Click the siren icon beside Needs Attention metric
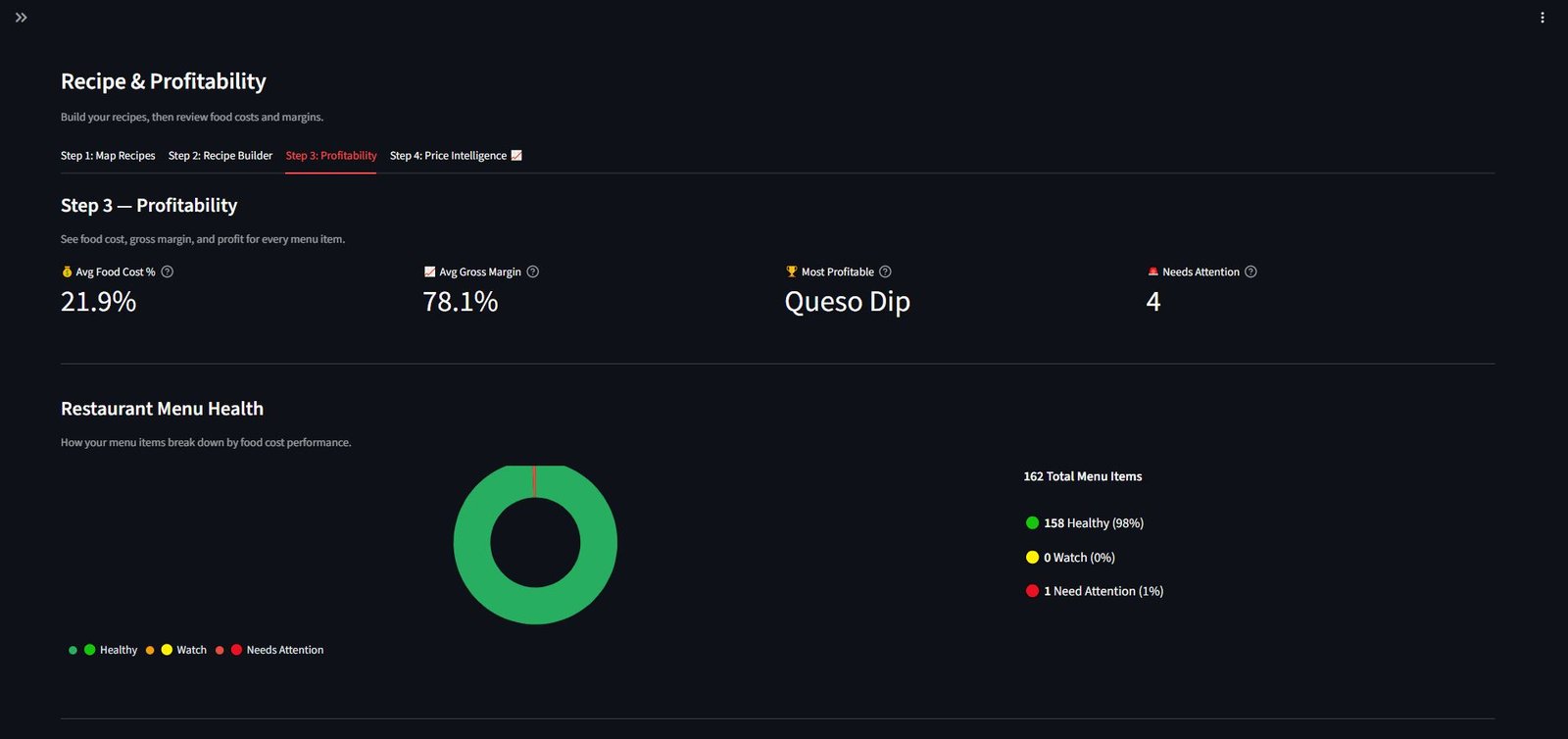Image resolution: width=1568 pixels, height=739 pixels. click(x=1153, y=271)
